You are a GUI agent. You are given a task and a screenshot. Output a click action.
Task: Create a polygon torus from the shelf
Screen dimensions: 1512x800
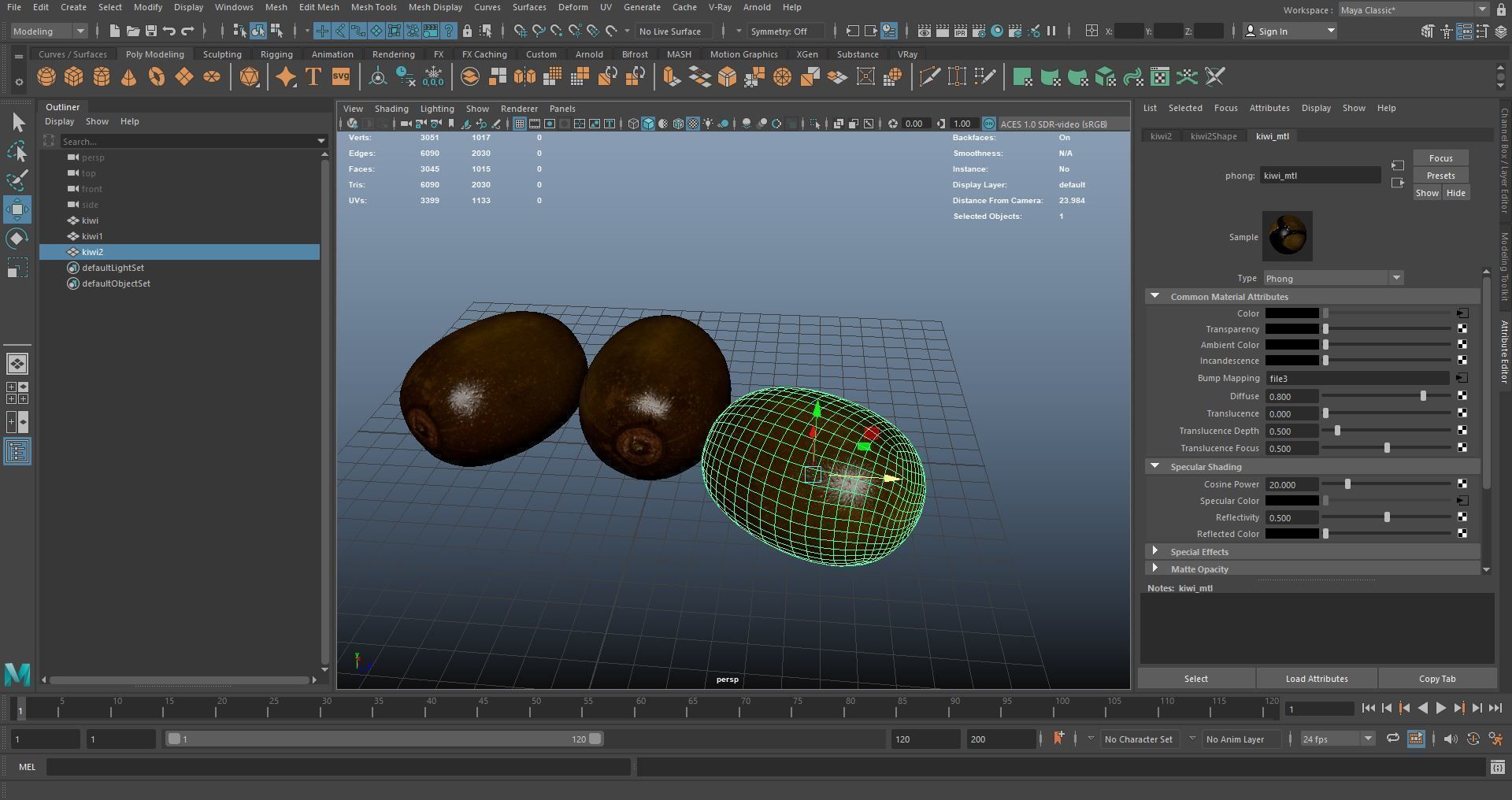click(x=157, y=77)
